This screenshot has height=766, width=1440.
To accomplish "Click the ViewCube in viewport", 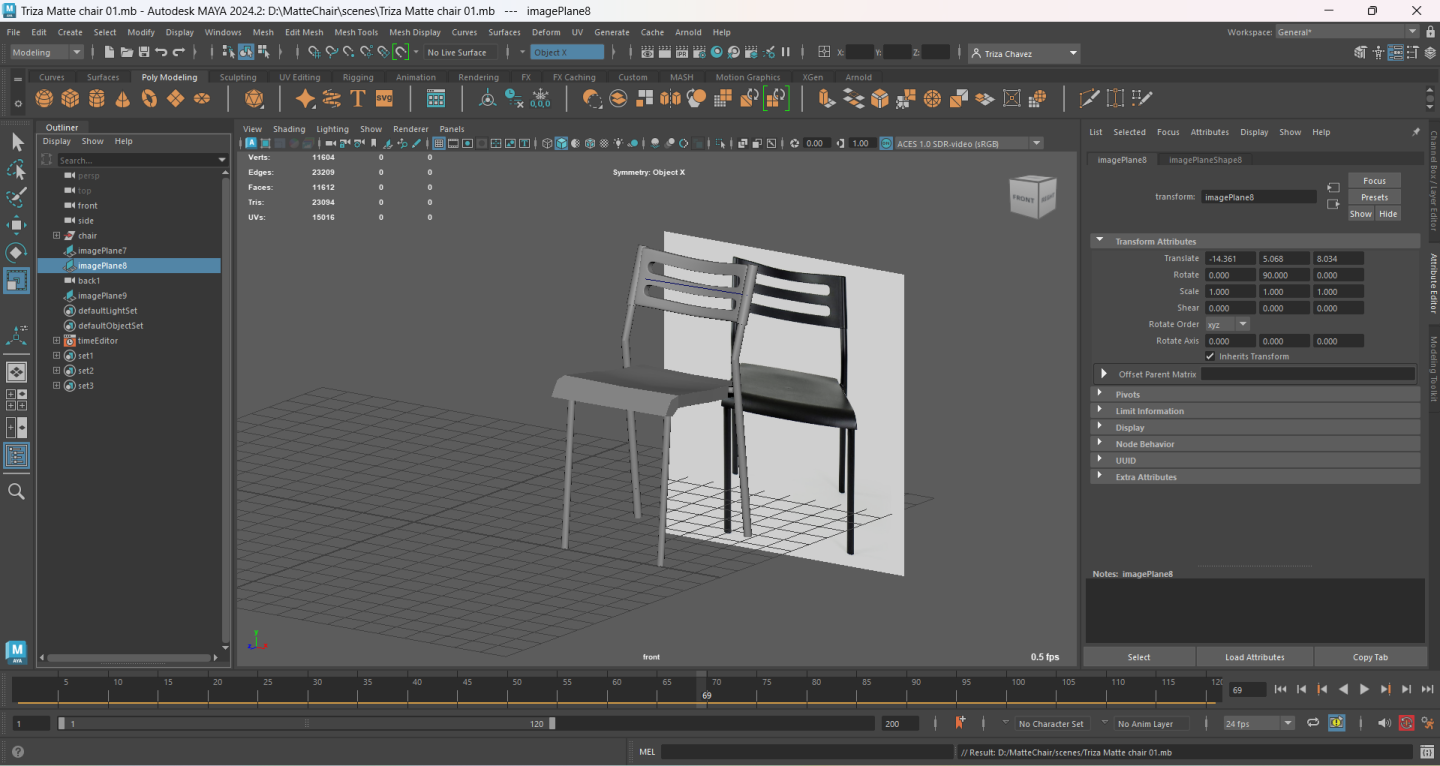I will tap(1032, 198).
